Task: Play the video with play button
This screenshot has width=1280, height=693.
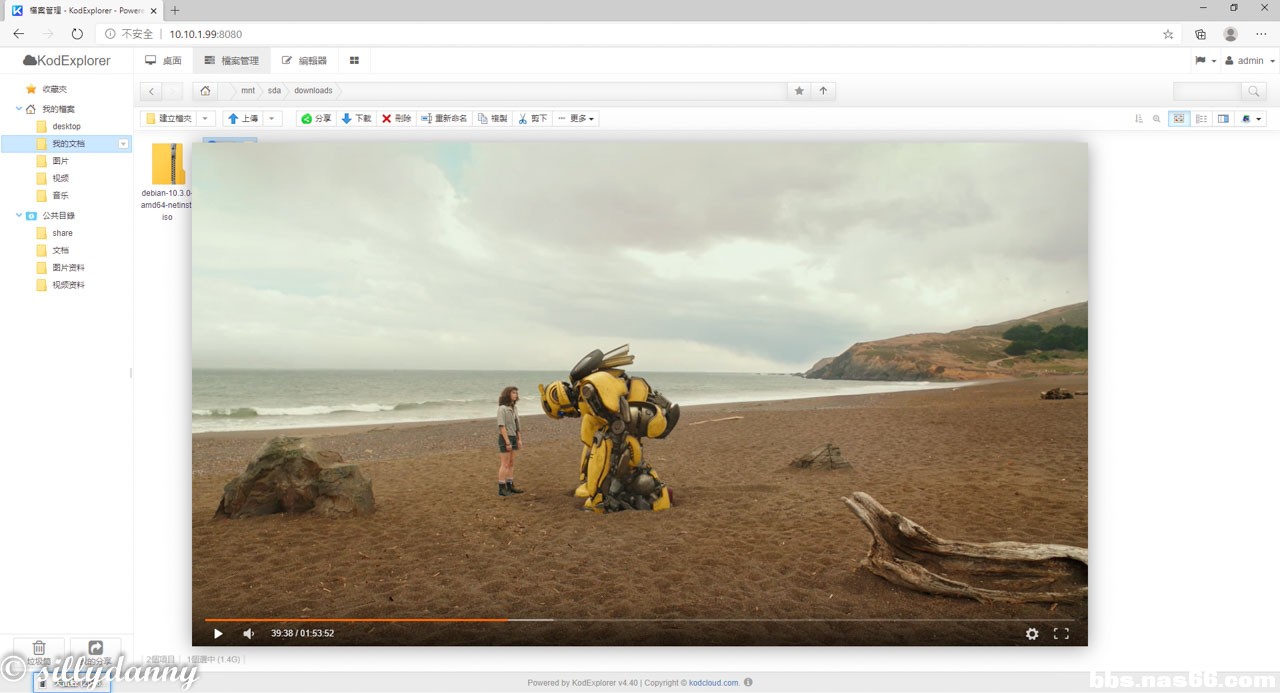Action: (218, 633)
